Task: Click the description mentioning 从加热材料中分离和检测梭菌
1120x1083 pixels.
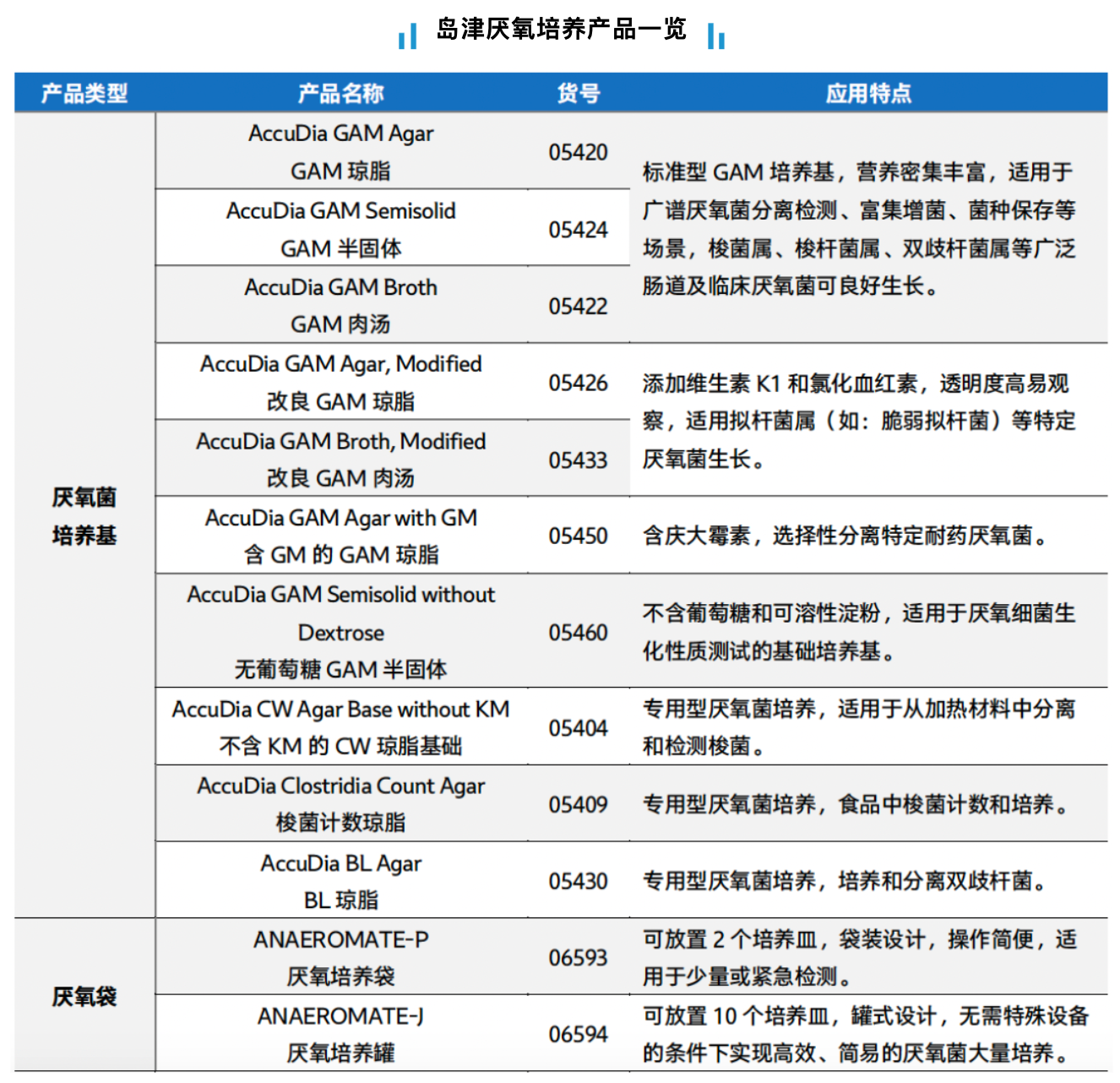Action: pyautogui.click(x=859, y=727)
